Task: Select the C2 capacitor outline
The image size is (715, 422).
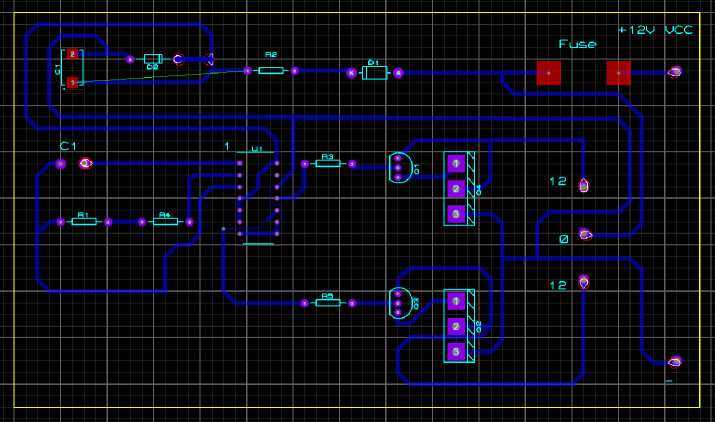Action: [153, 59]
